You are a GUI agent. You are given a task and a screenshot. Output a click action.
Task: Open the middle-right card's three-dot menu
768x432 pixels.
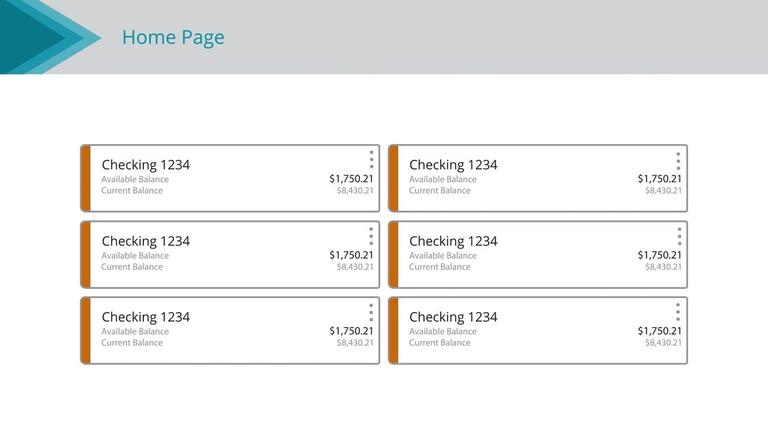[678, 236]
